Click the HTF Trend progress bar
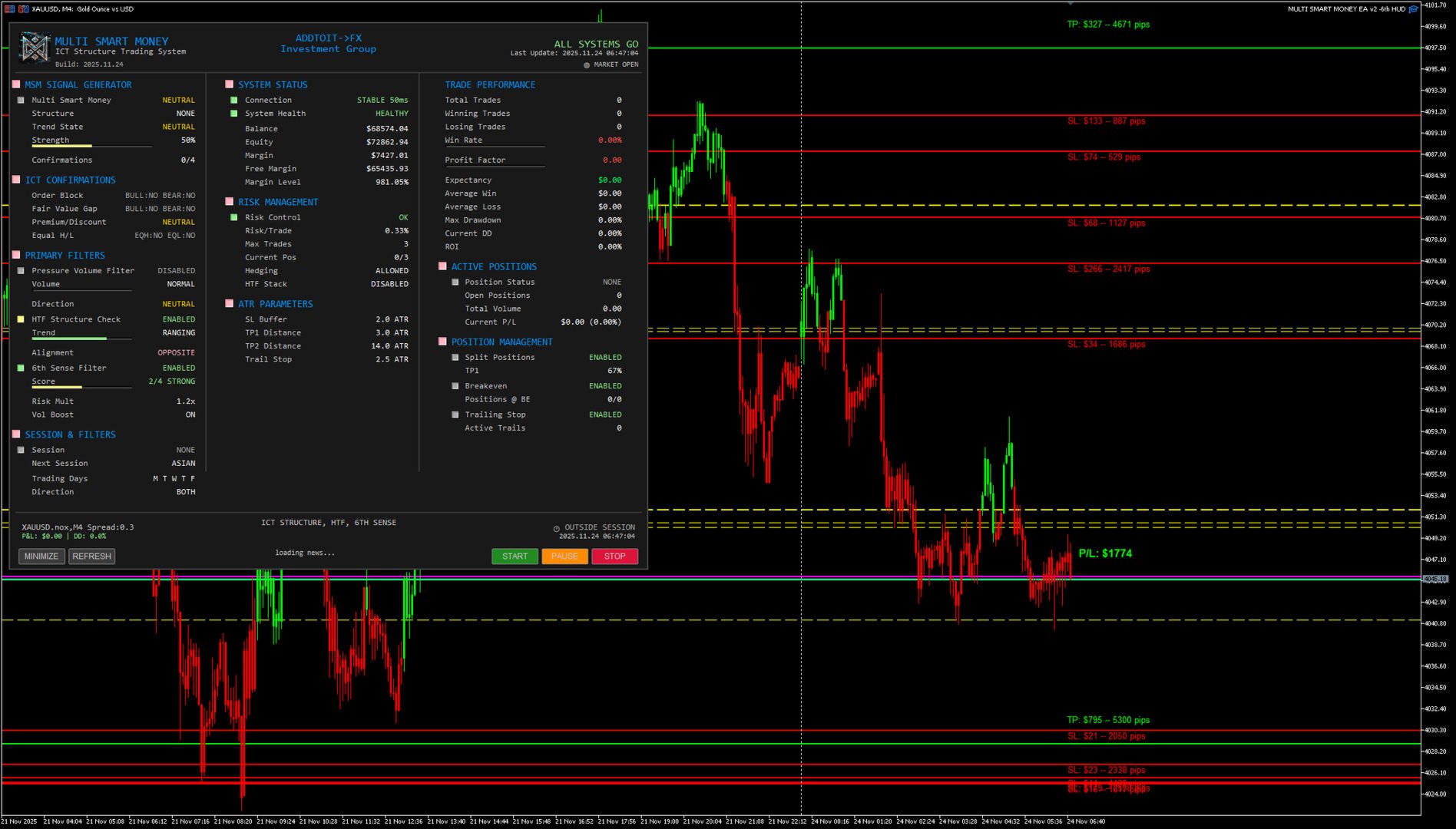The width and height of the screenshot is (1456, 829). [81, 339]
